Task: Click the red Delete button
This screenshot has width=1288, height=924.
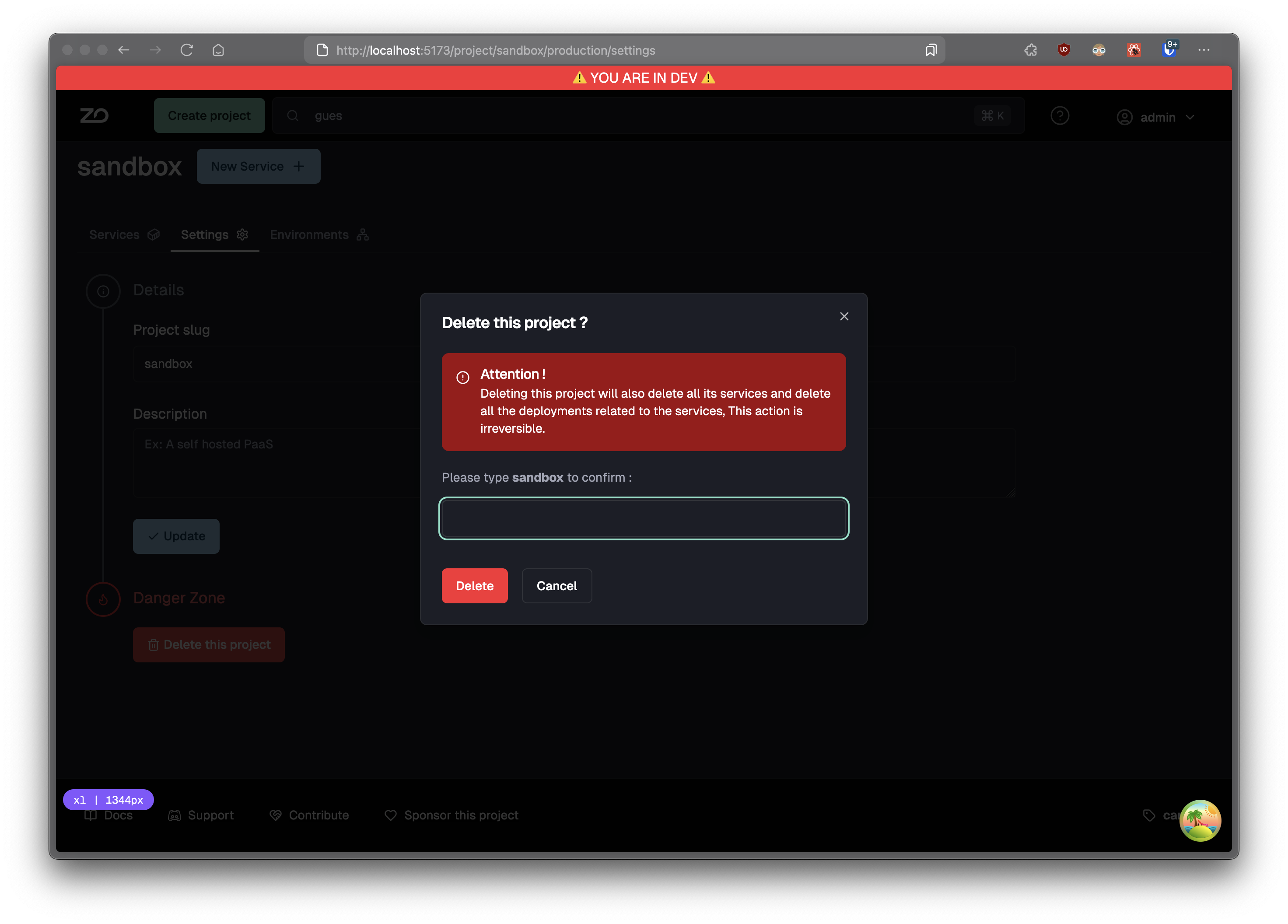Action: (475, 585)
